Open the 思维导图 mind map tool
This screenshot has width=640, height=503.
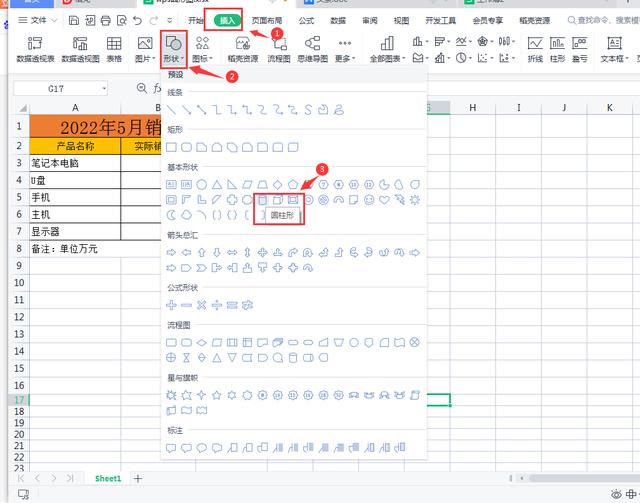point(313,49)
